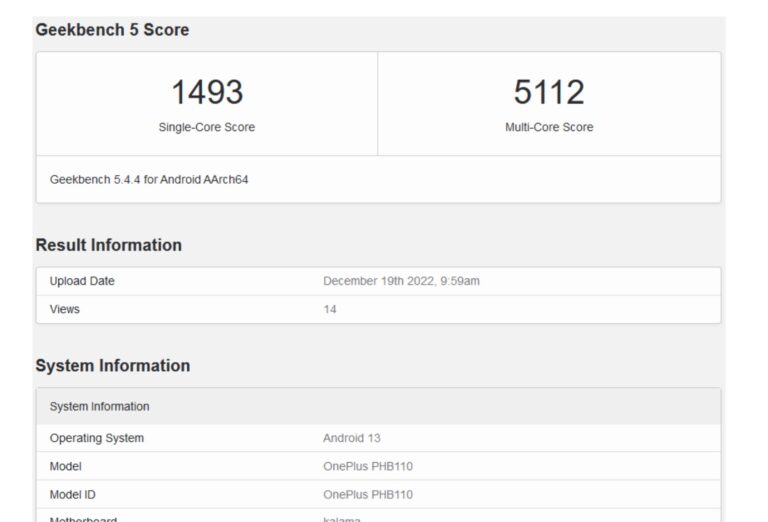Select the Operating System row label
Image resolution: width=768 pixels, height=522 pixels.
click(97, 438)
